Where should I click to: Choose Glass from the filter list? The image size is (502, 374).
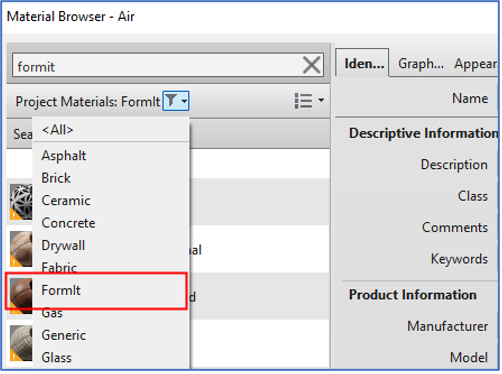[x=111, y=358]
